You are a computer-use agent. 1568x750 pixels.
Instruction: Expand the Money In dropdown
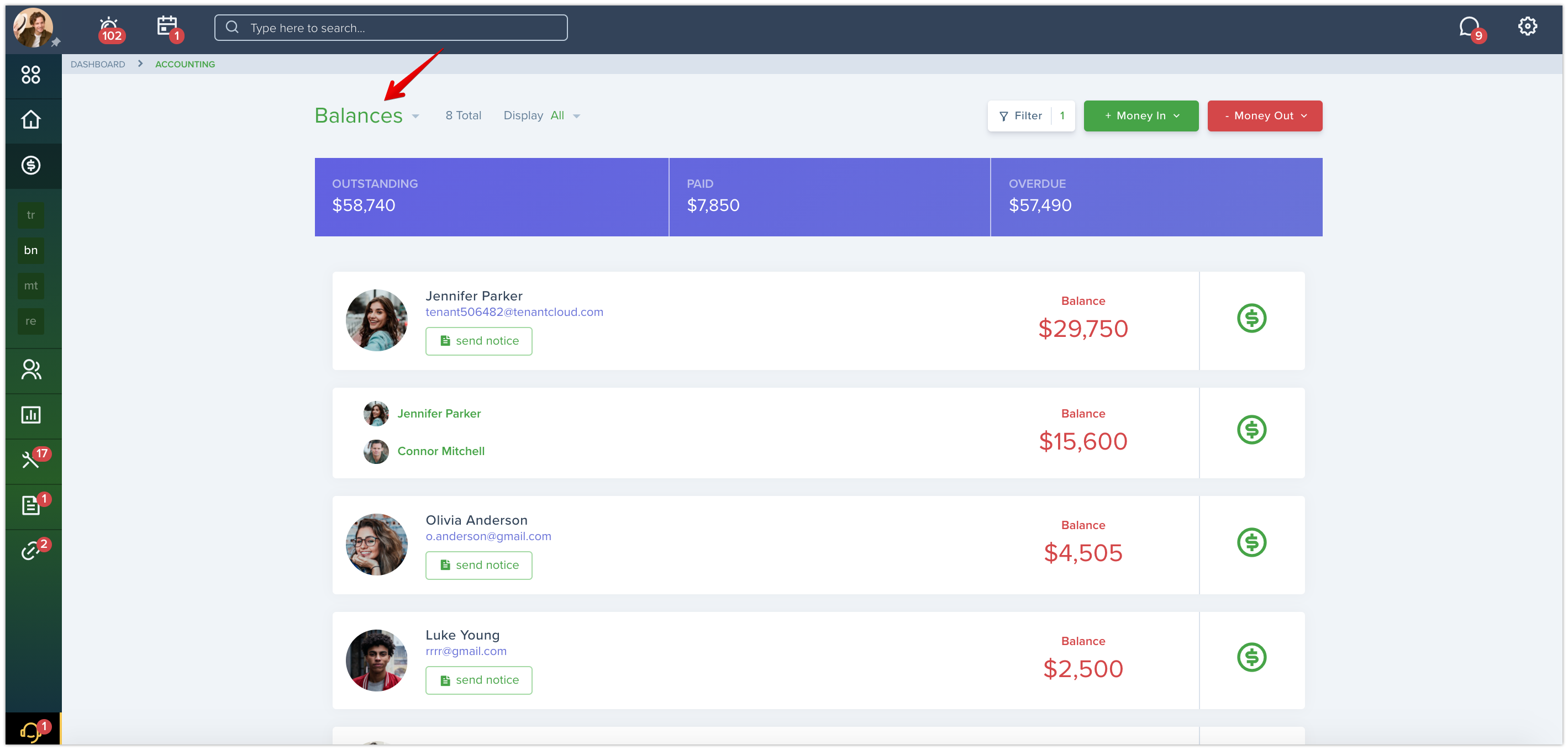click(1141, 115)
